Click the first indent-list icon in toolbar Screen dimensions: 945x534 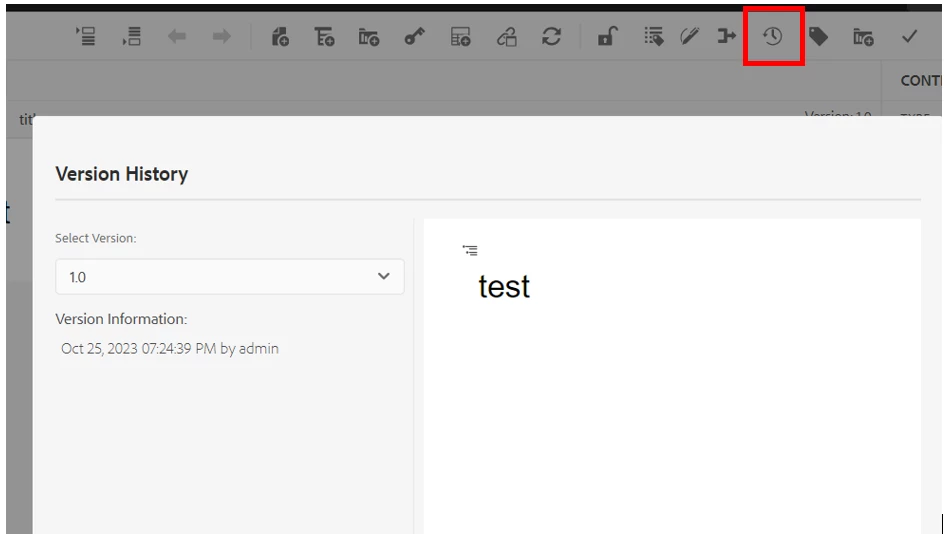86,36
